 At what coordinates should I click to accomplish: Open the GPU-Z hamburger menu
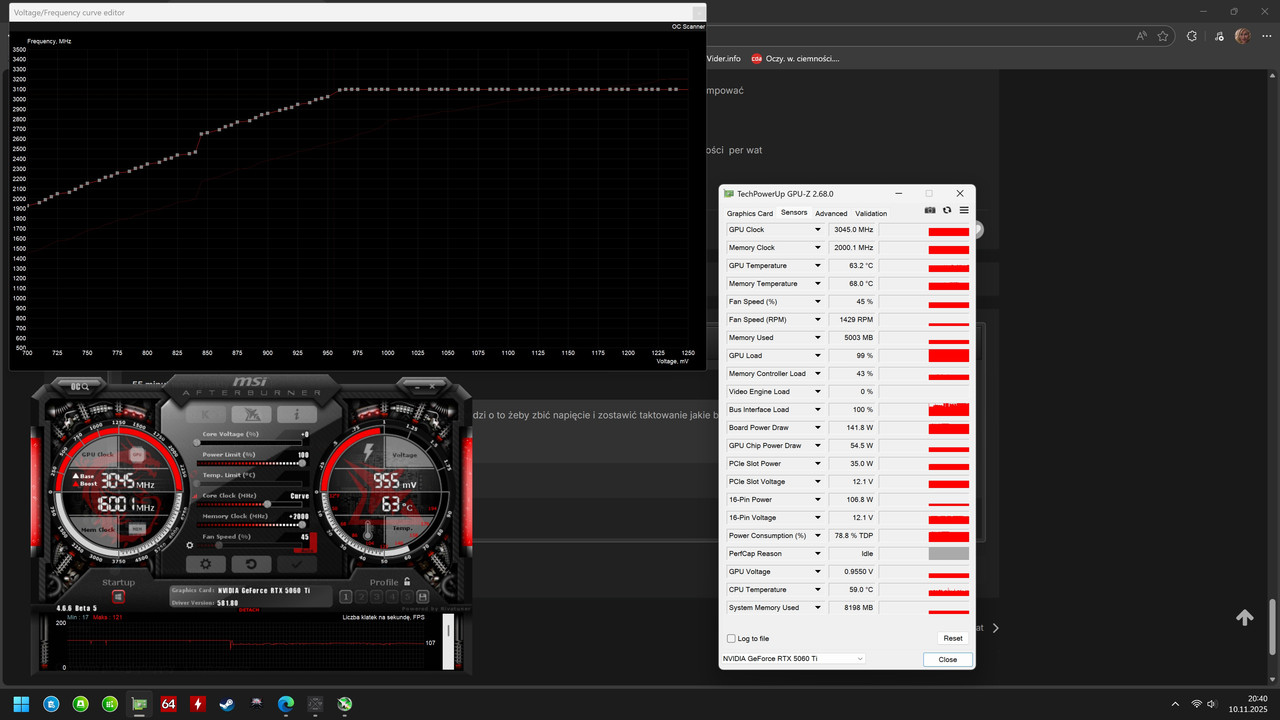click(x=964, y=211)
